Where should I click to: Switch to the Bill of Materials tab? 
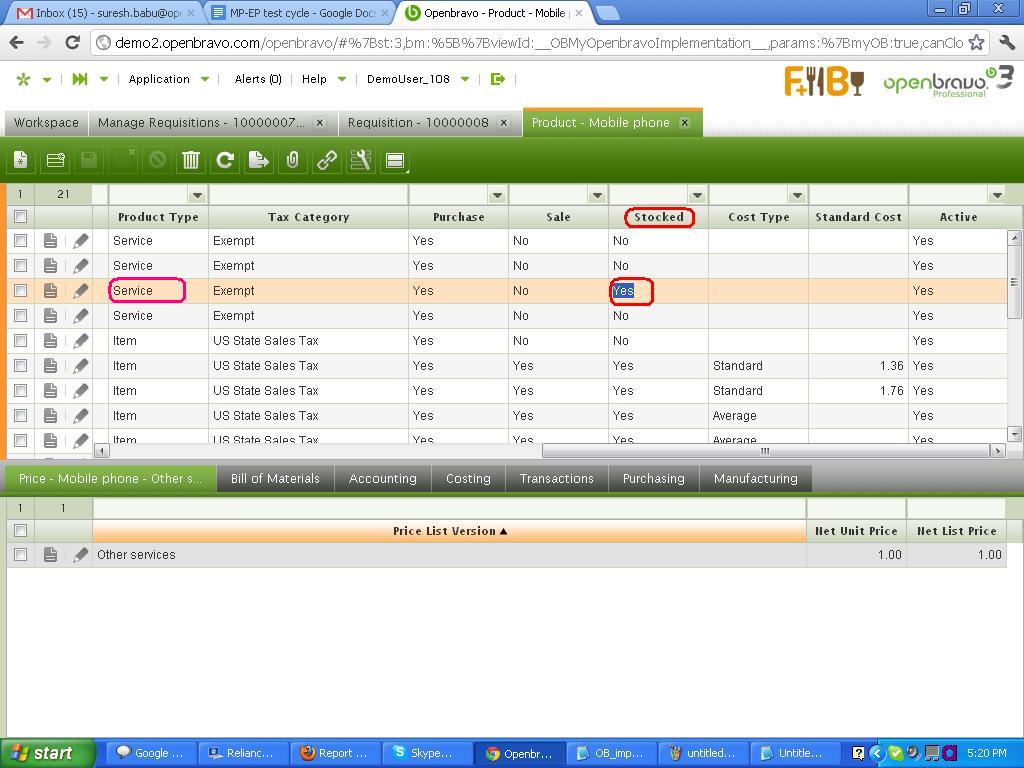point(275,479)
